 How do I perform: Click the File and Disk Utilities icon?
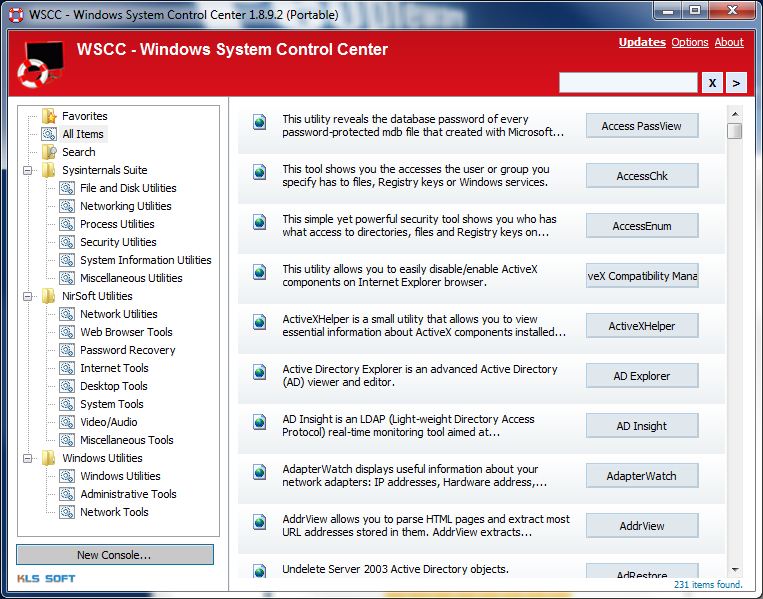pos(67,188)
